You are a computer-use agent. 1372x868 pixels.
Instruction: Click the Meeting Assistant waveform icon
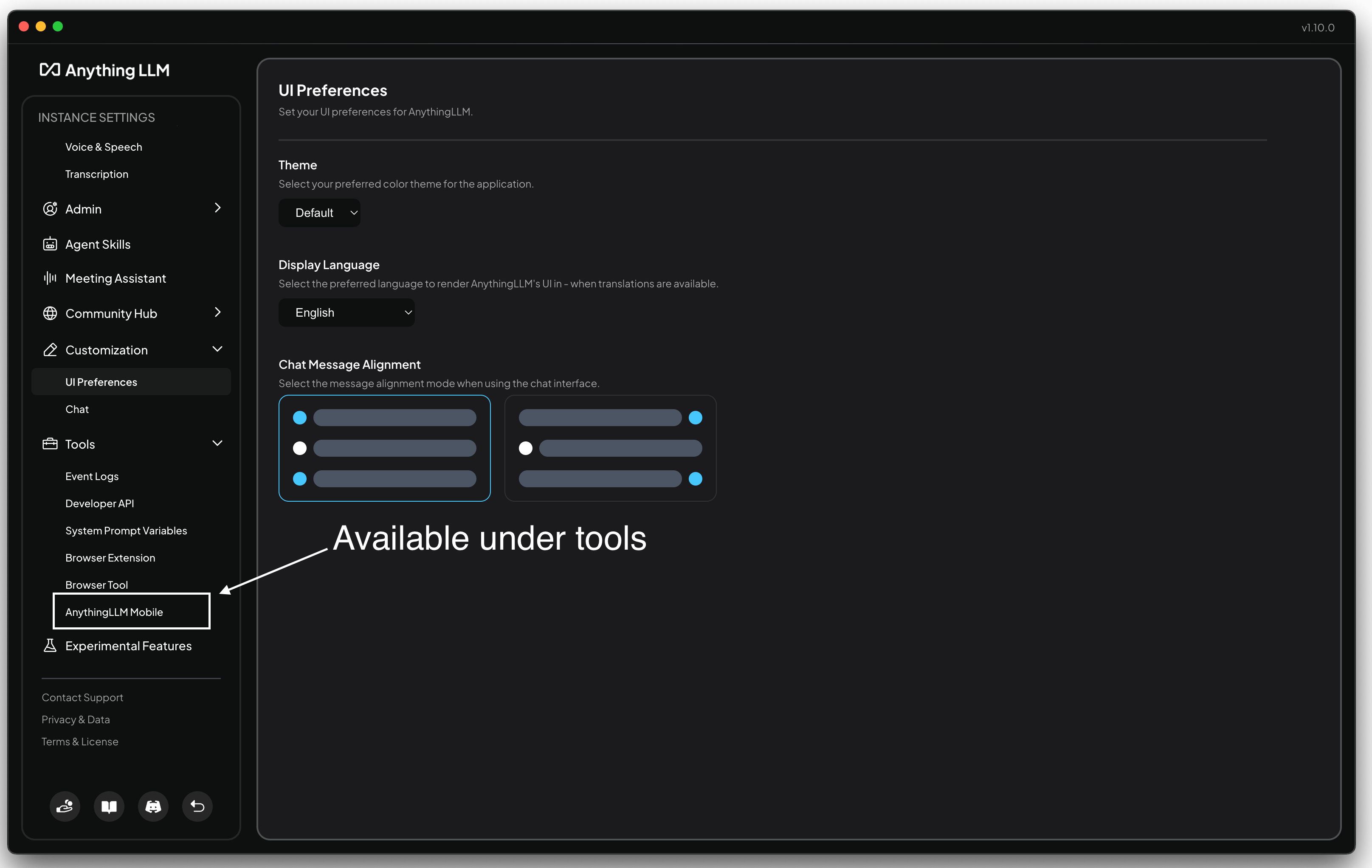(50, 278)
